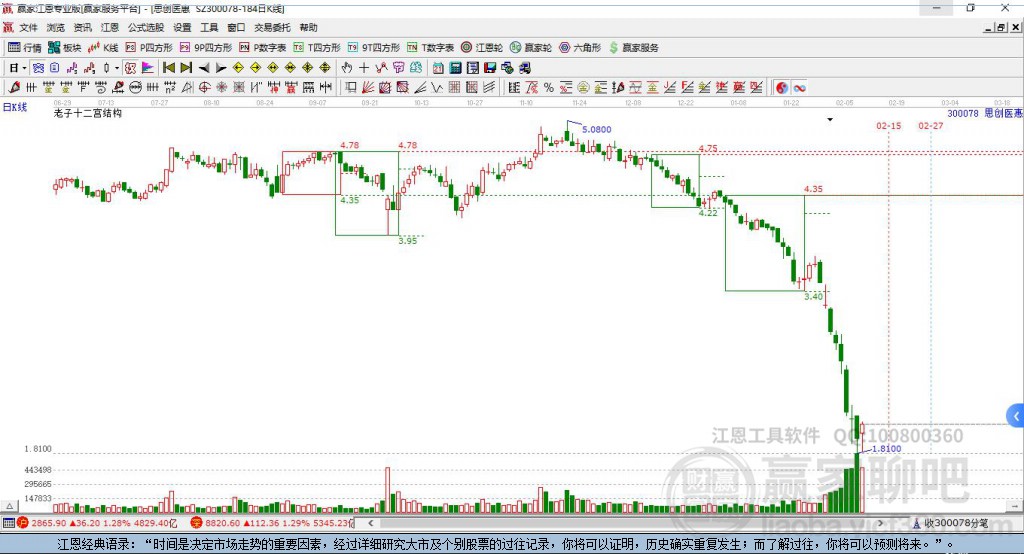
Task: Click the 5.0800 high price label
Action: [596, 129]
